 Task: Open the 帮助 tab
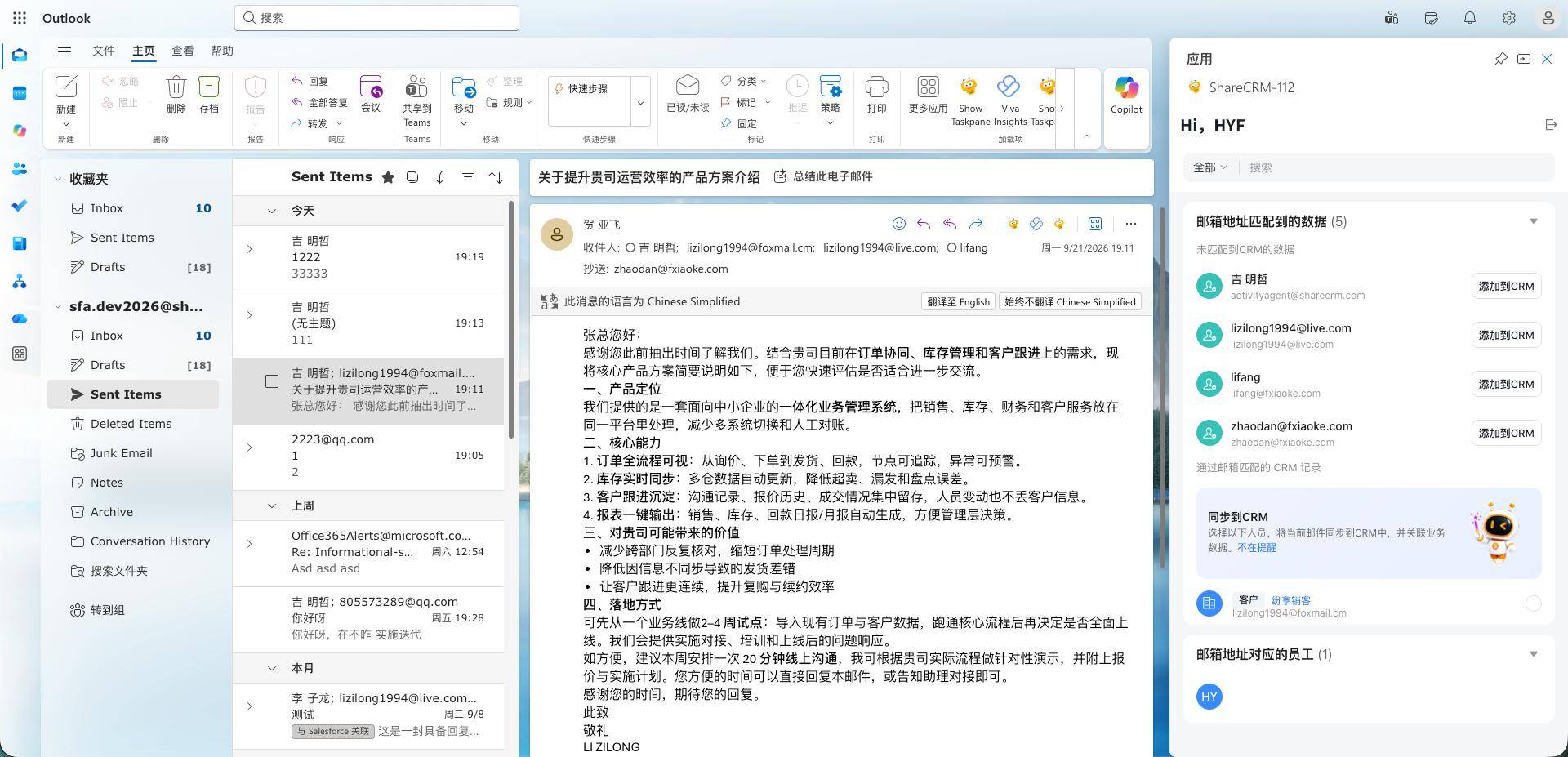pos(221,51)
